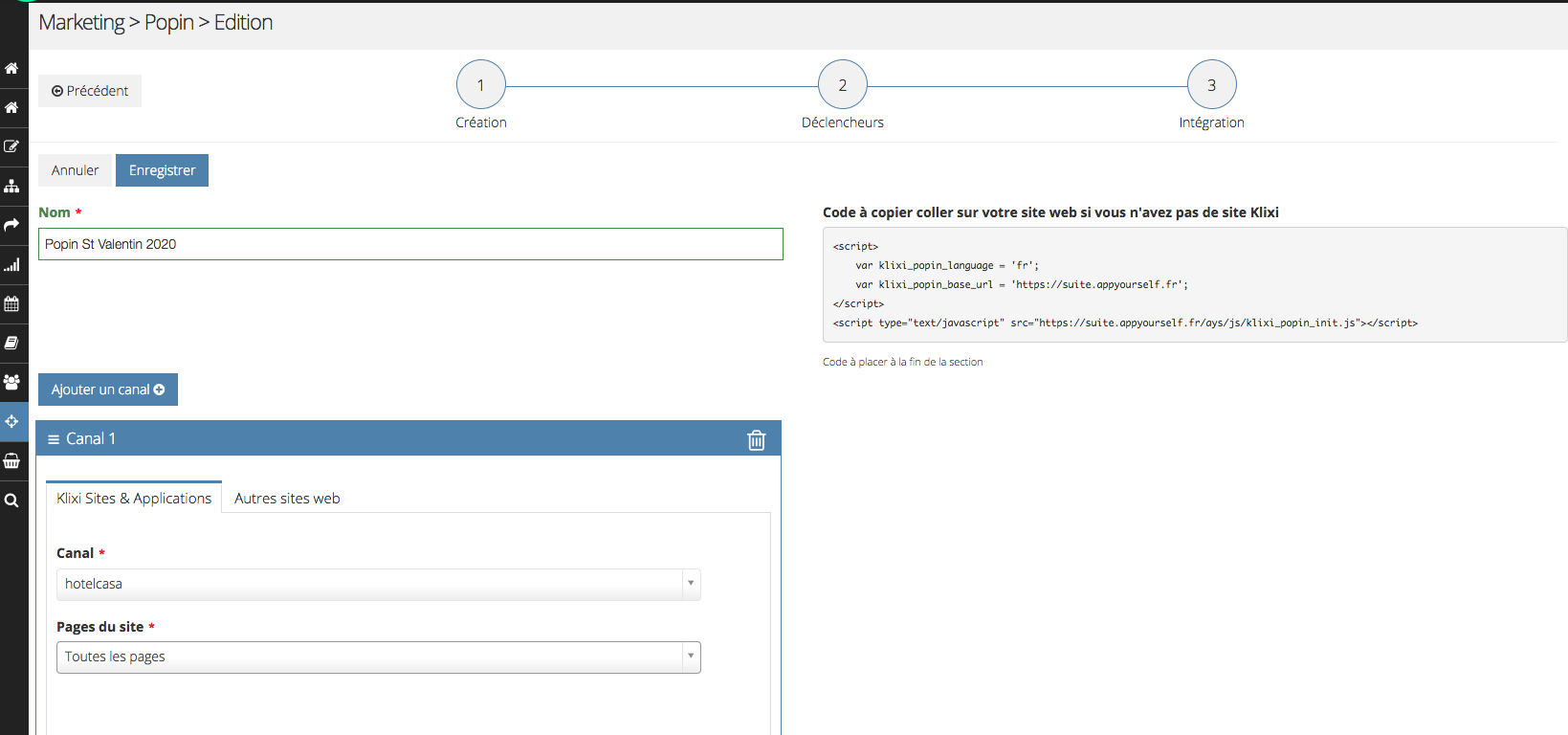Click the Annuler button
This screenshot has width=1568, height=735.
[x=75, y=170]
